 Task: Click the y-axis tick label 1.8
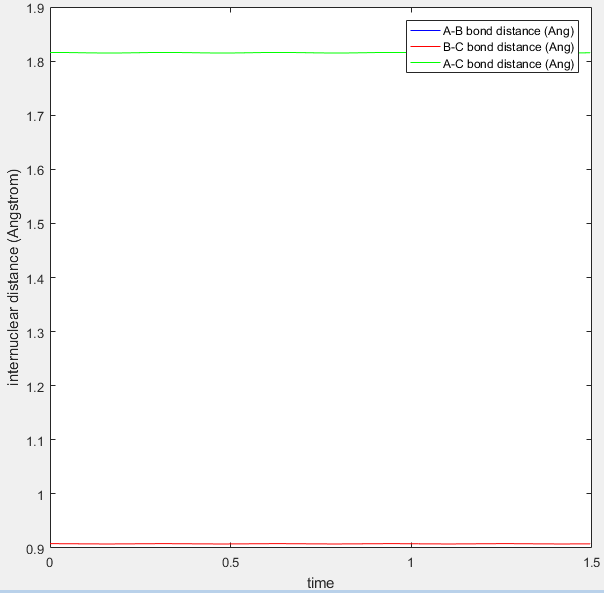point(35,62)
